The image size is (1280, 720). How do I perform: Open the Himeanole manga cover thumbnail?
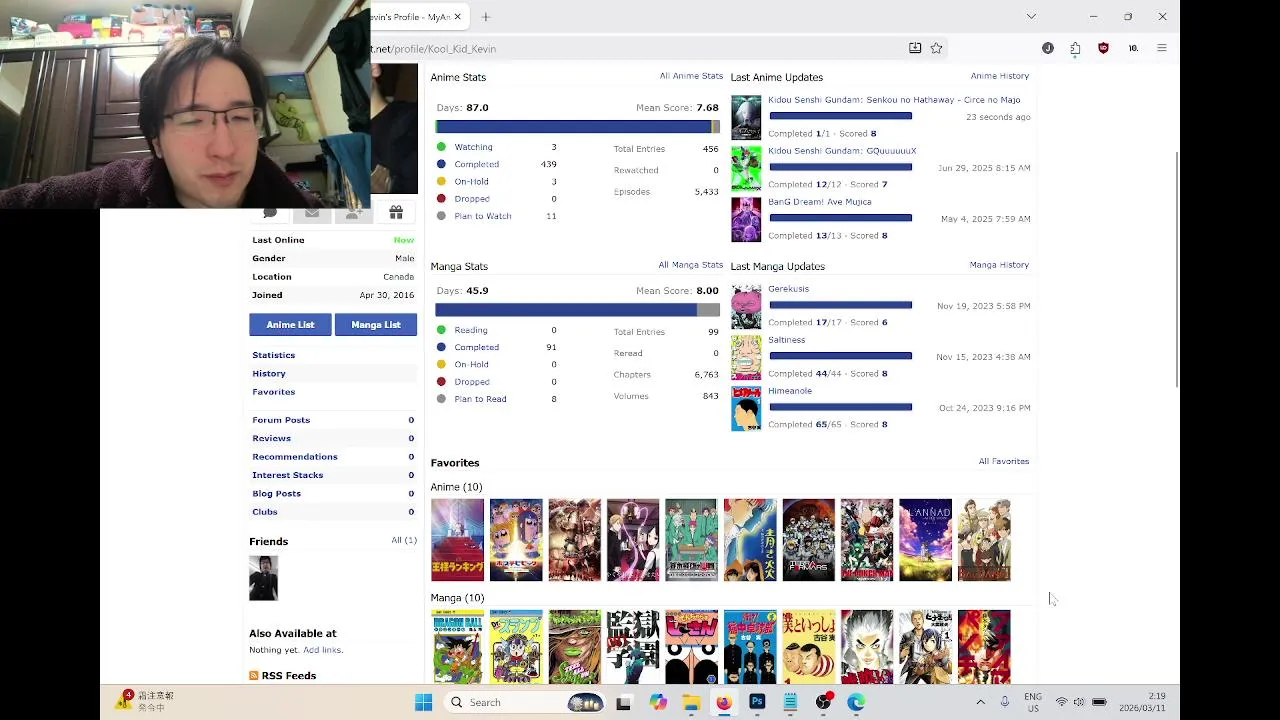(x=746, y=408)
